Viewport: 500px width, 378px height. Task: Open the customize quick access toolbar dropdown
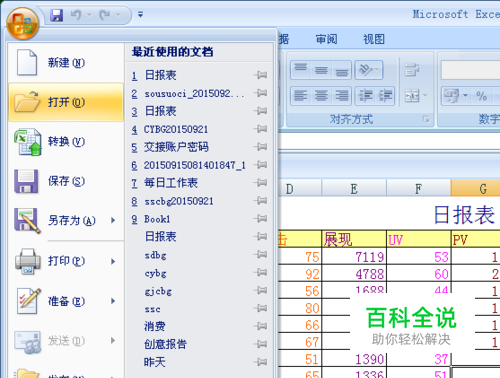coord(140,15)
